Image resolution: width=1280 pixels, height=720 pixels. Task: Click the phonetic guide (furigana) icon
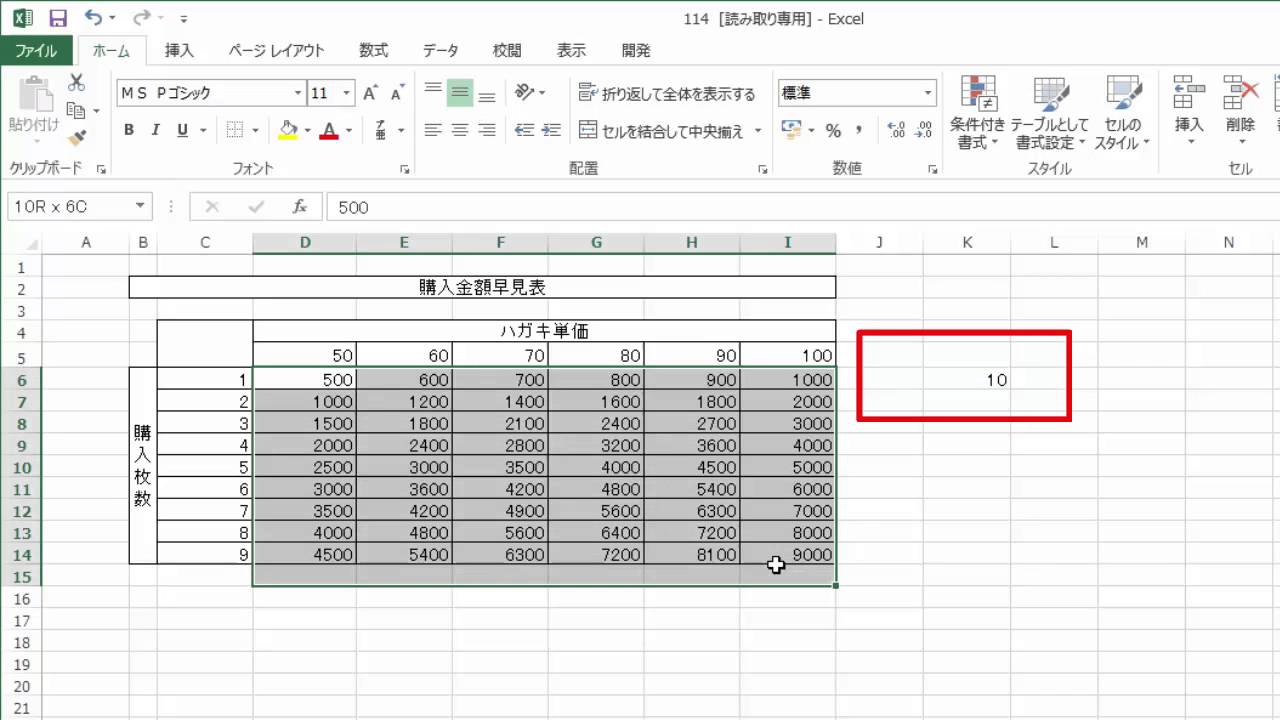click(x=381, y=130)
